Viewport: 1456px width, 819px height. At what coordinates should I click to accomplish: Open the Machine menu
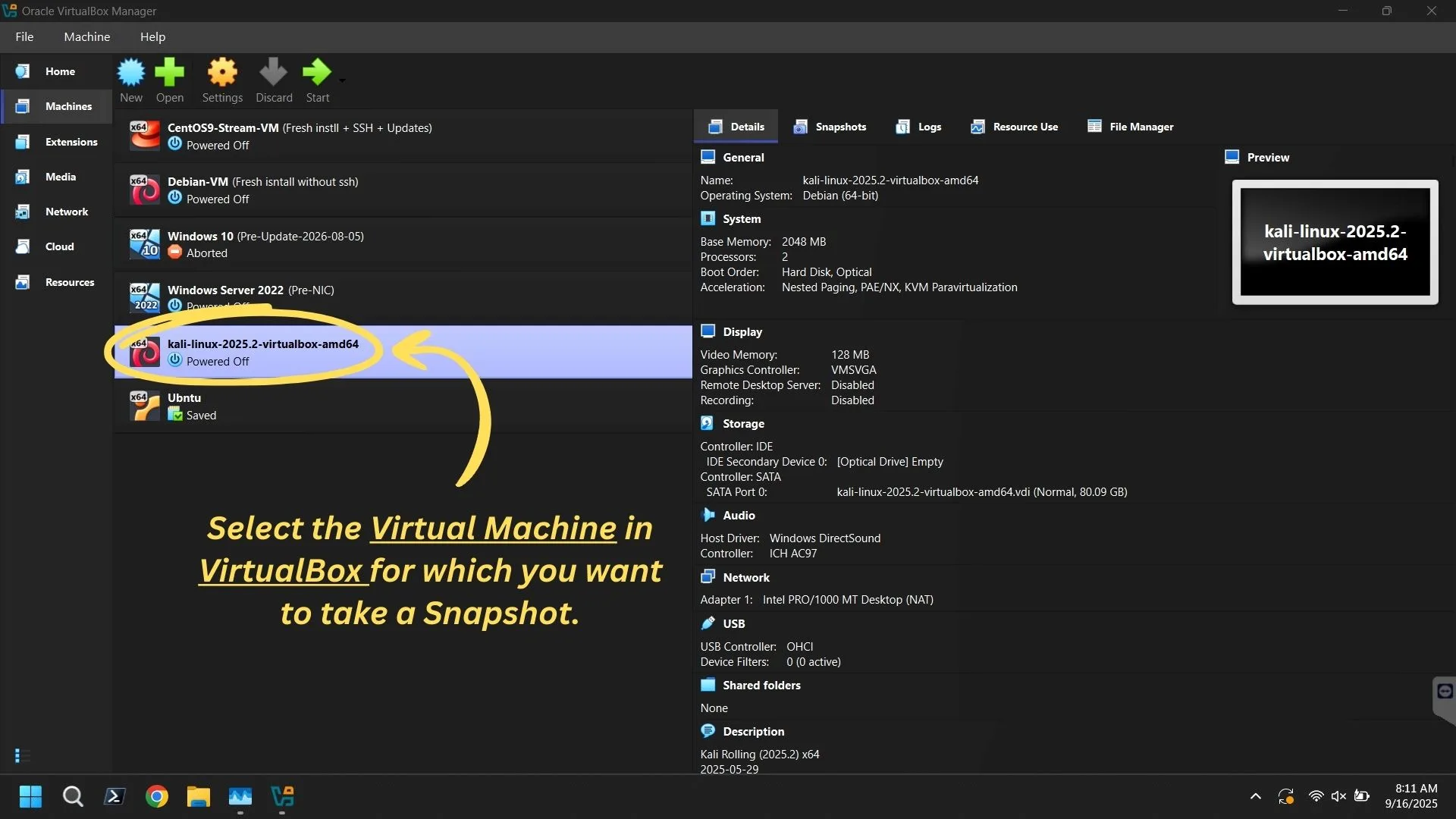(x=86, y=36)
